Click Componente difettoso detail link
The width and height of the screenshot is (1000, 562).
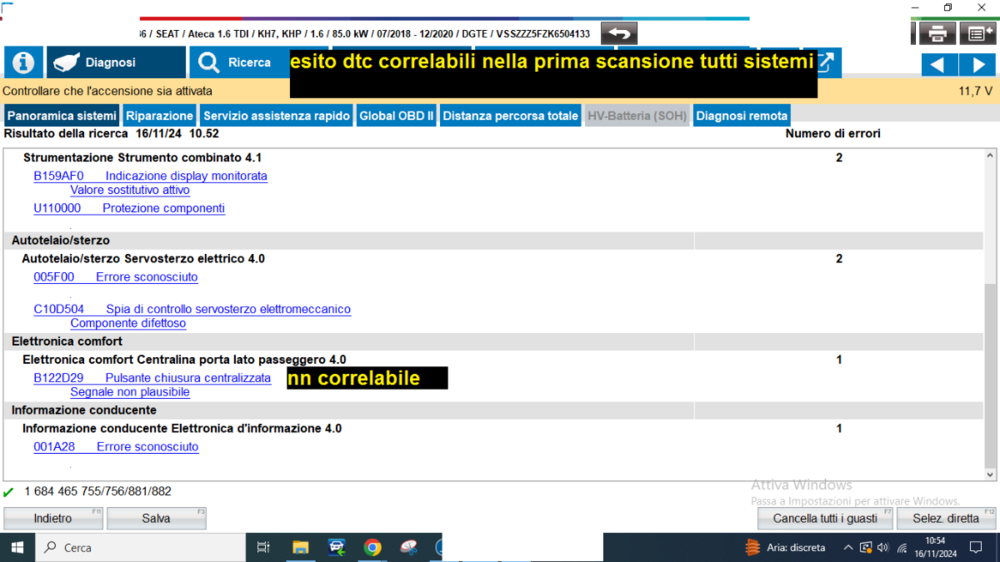click(128, 323)
